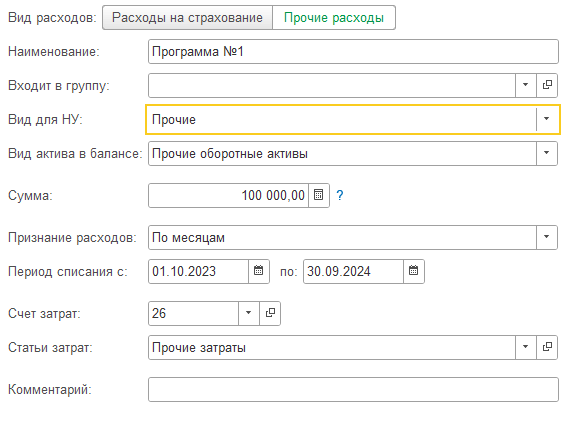Click the Сумма amount field 100 000,00

pos(228,195)
